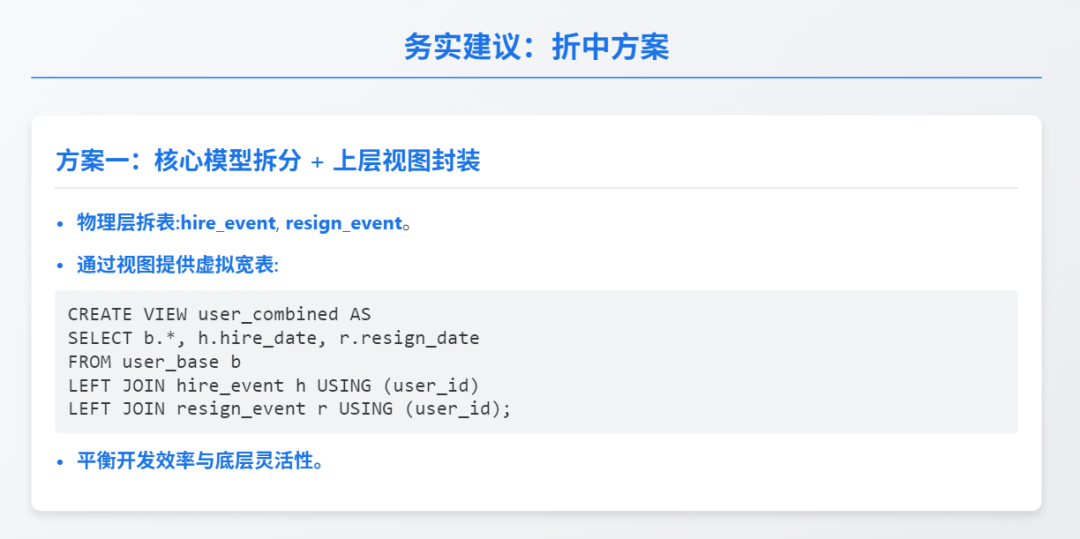Click the bullet 平衡开发效率与底层灵活性
The width and height of the screenshot is (1080, 539).
[199, 461]
